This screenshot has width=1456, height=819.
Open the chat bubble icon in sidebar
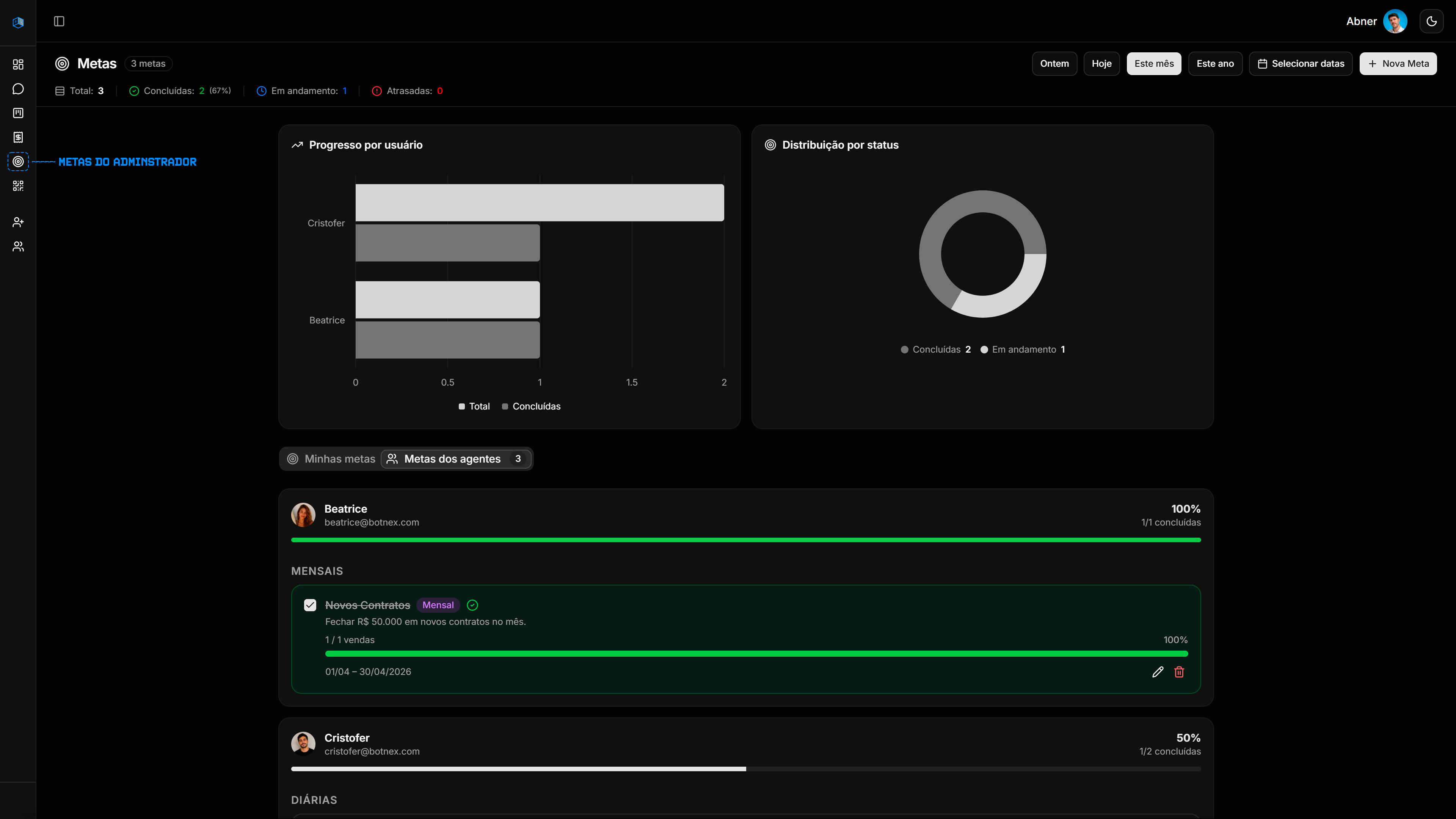tap(18, 89)
